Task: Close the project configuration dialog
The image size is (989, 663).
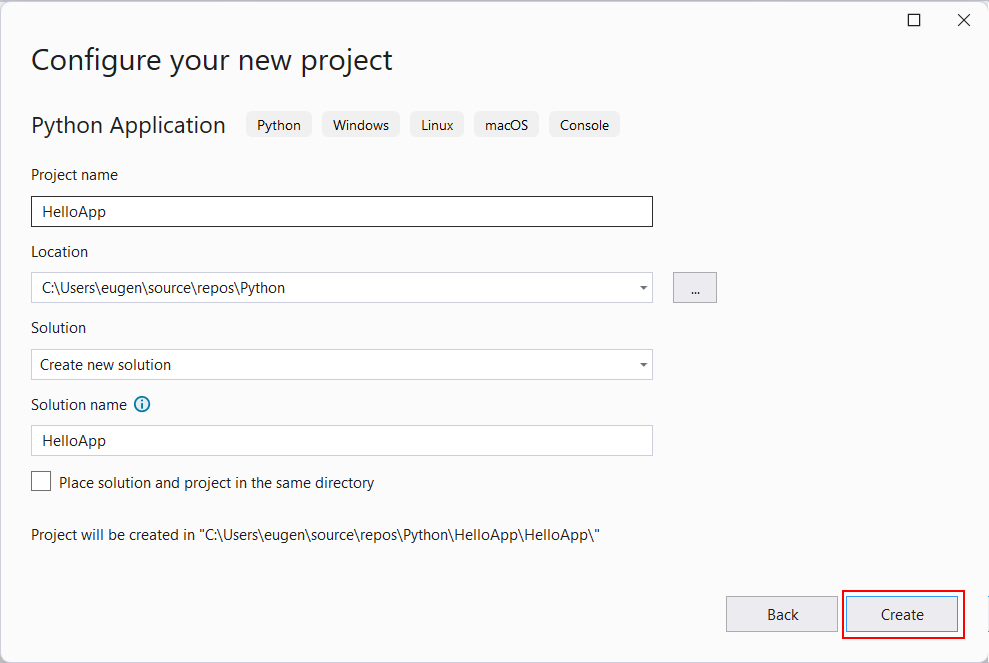Action: pos(963,20)
